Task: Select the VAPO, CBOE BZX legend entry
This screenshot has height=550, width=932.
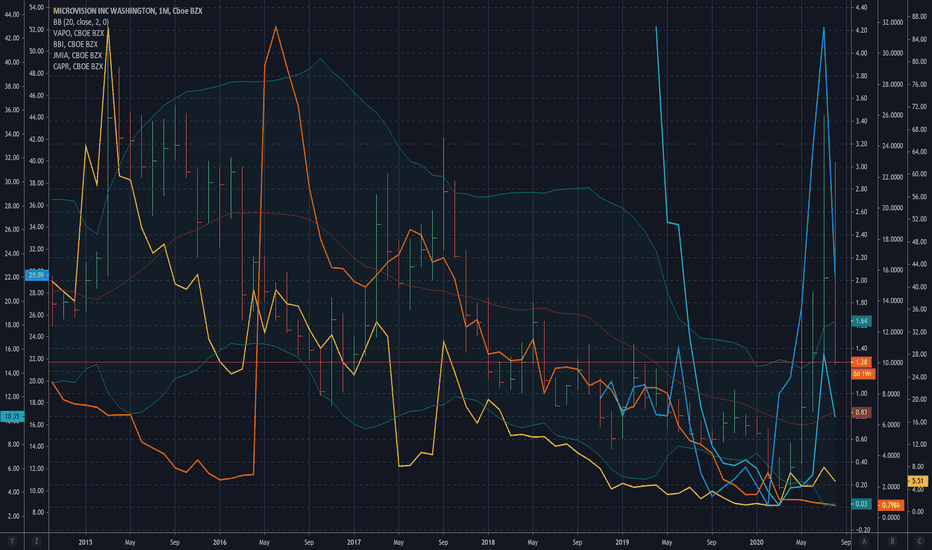Action: coord(78,33)
